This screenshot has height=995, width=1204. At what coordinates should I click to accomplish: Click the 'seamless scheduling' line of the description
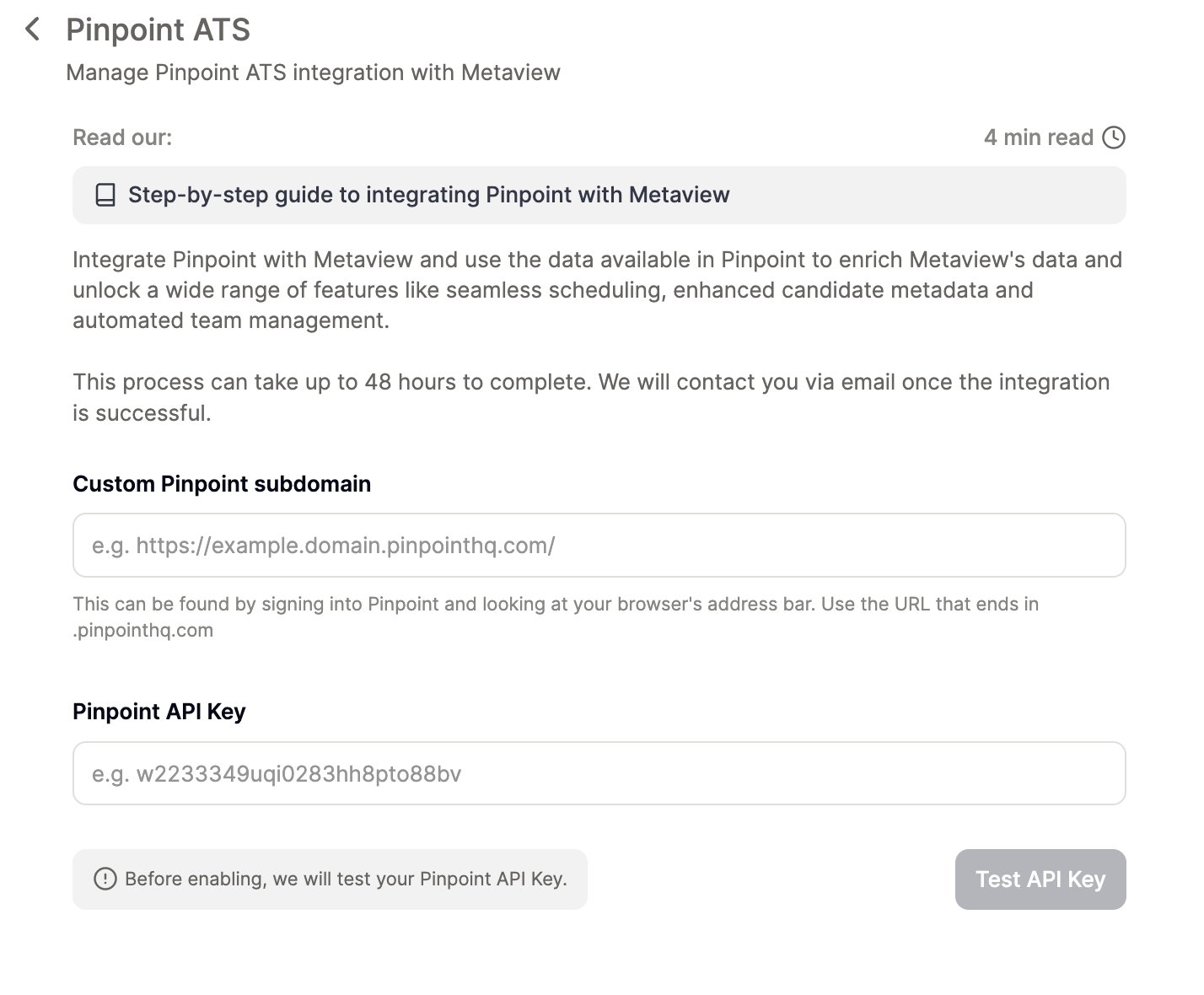(552, 290)
